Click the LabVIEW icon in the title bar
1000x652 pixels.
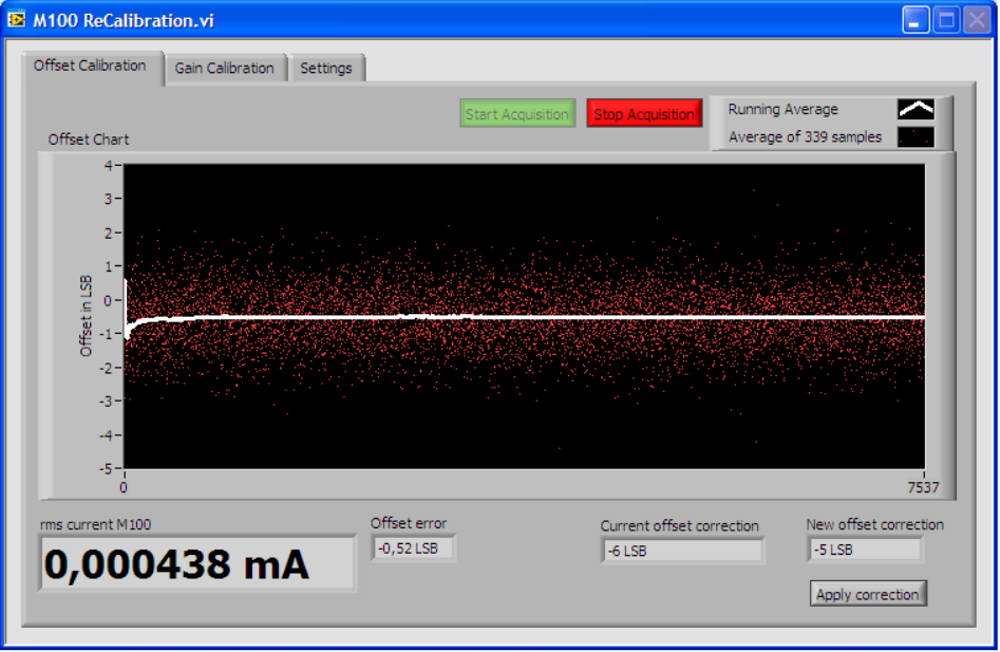tap(16, 19)
